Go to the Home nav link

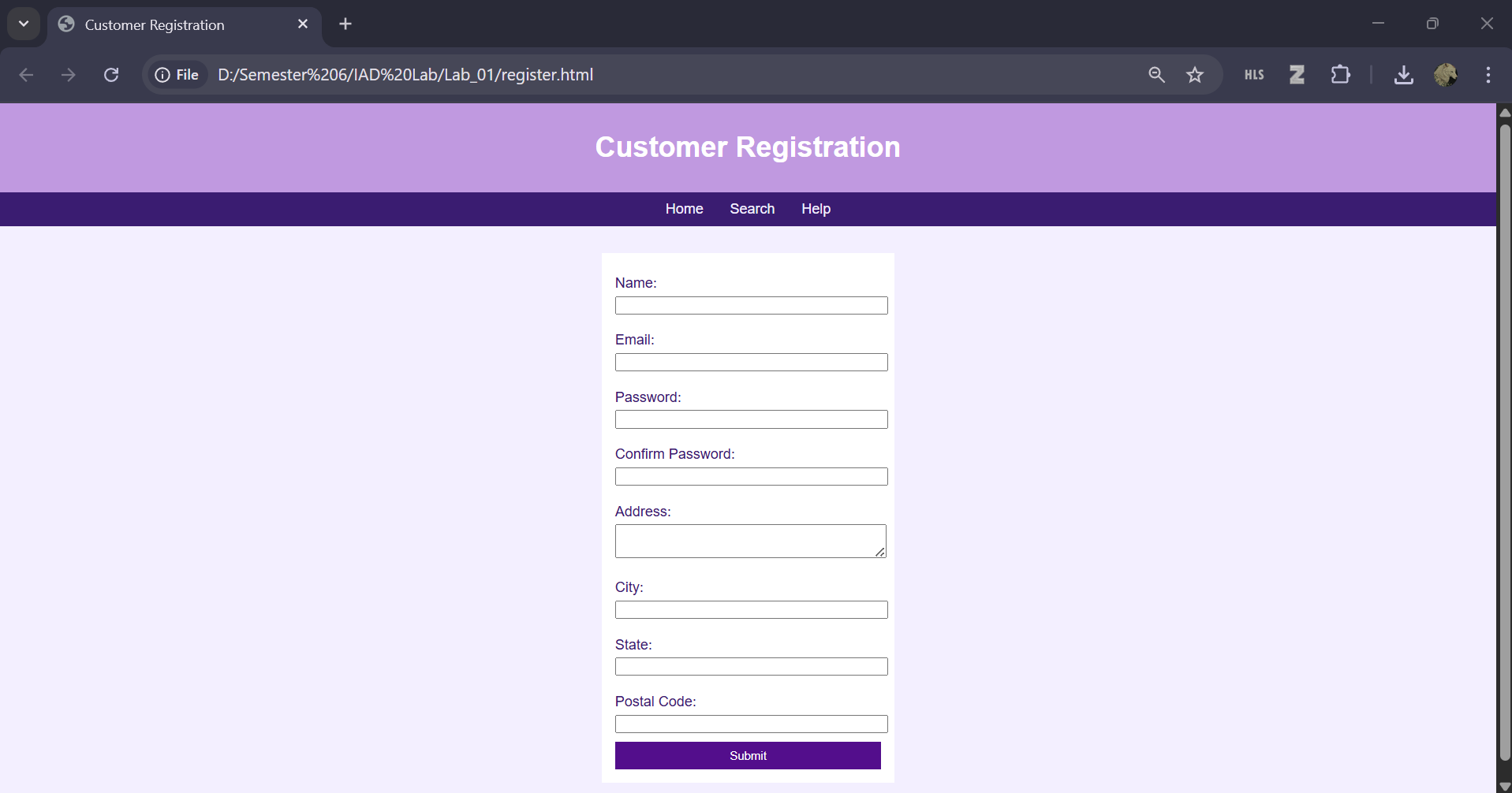tap(684, 209)
